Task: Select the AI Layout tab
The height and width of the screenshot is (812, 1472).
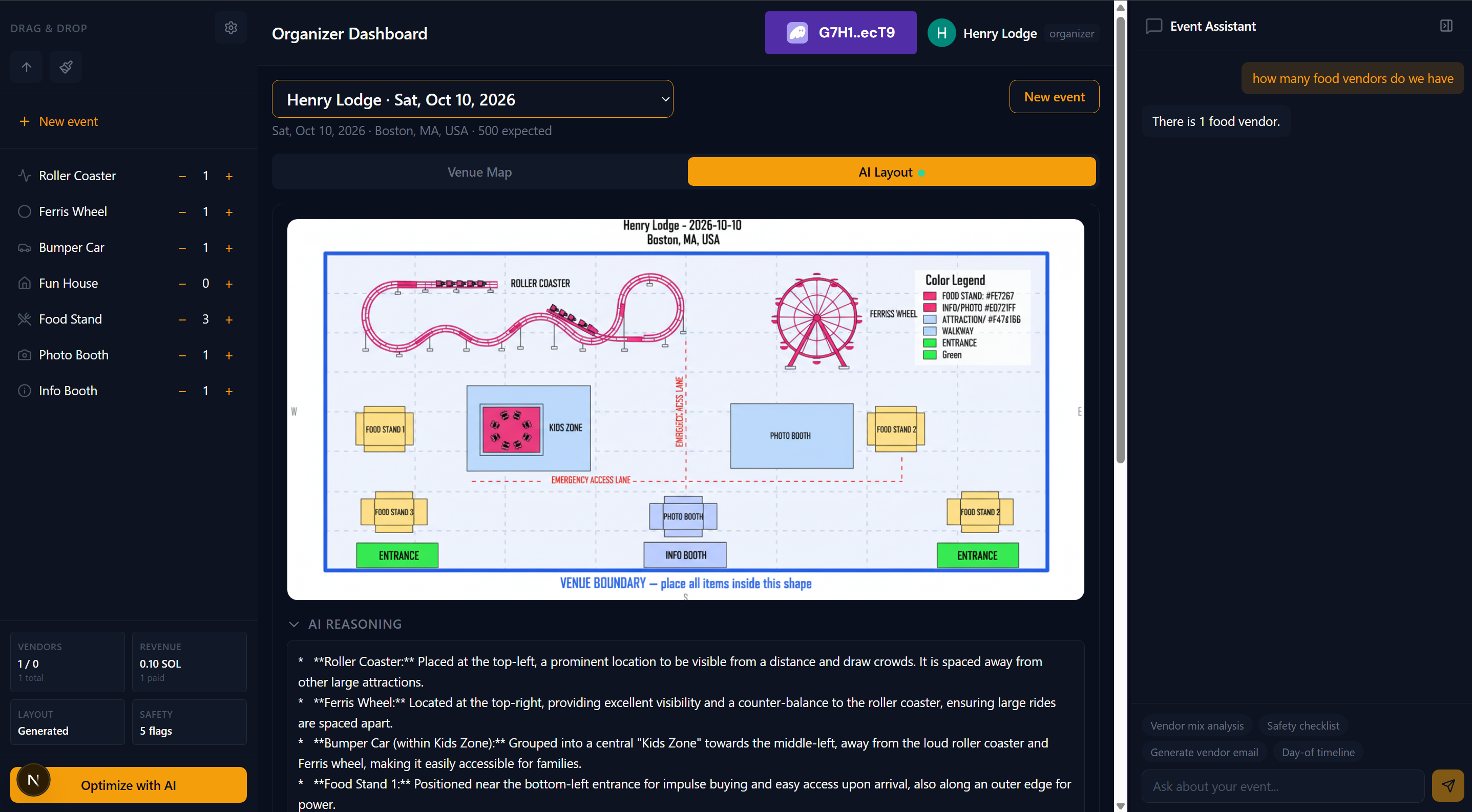Action: point(891,172)
